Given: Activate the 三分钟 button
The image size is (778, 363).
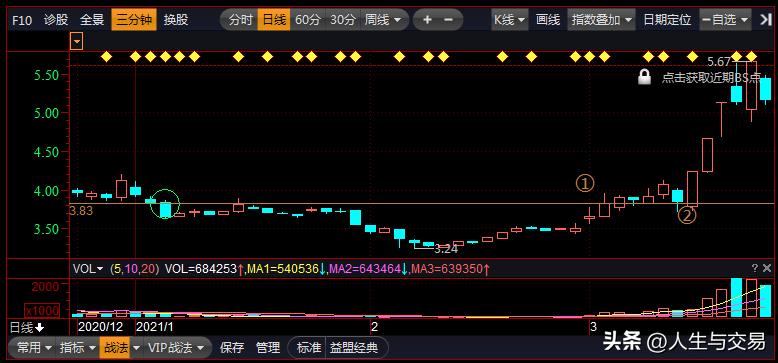Looking at the screenshot, I should tap(134, 20).
